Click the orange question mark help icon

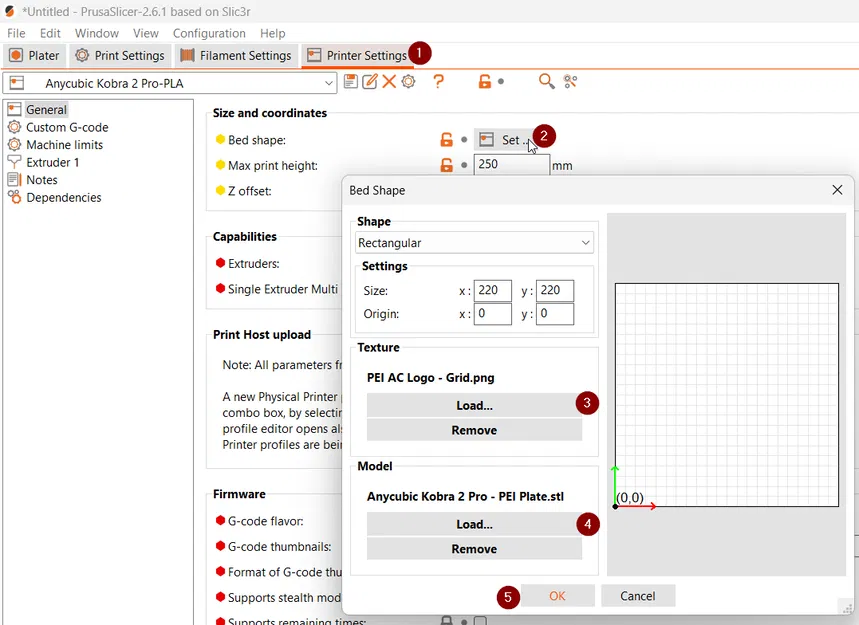click(x=438, y=82)
